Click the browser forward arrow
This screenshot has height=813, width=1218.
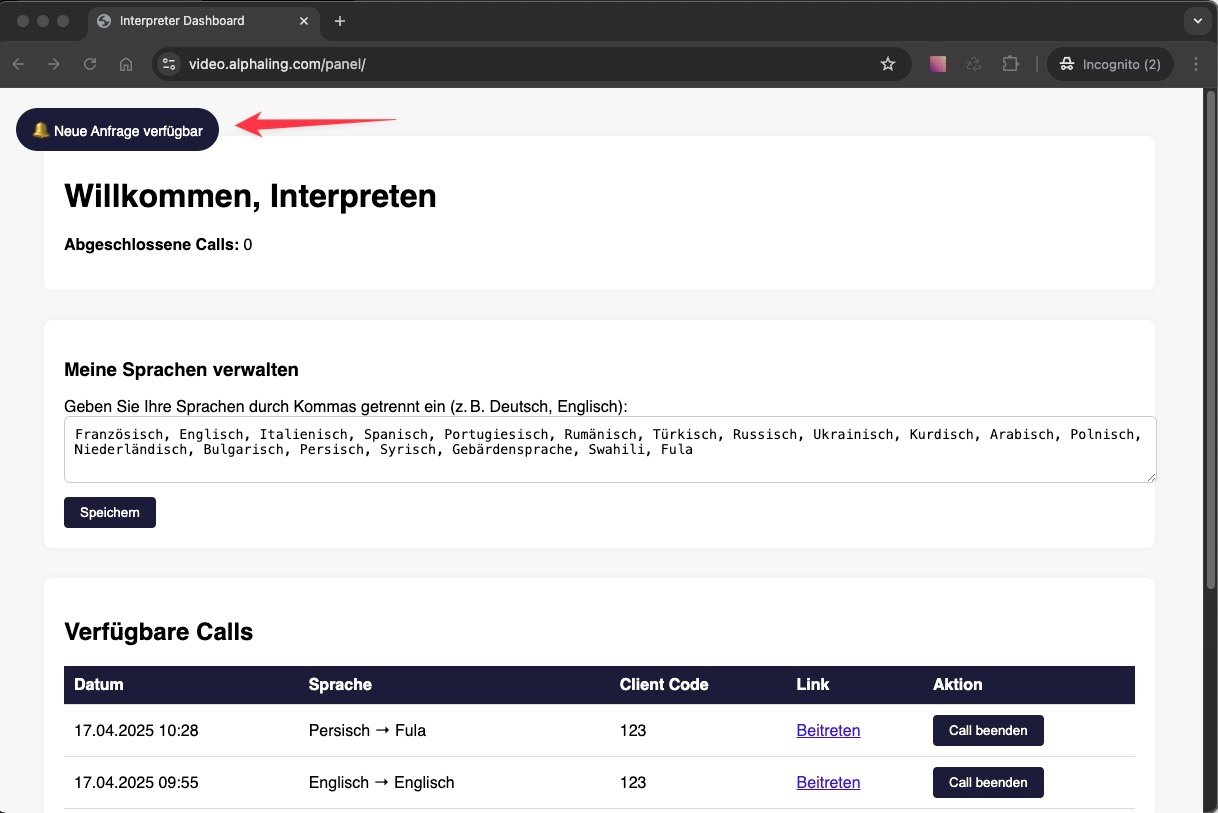54,64
